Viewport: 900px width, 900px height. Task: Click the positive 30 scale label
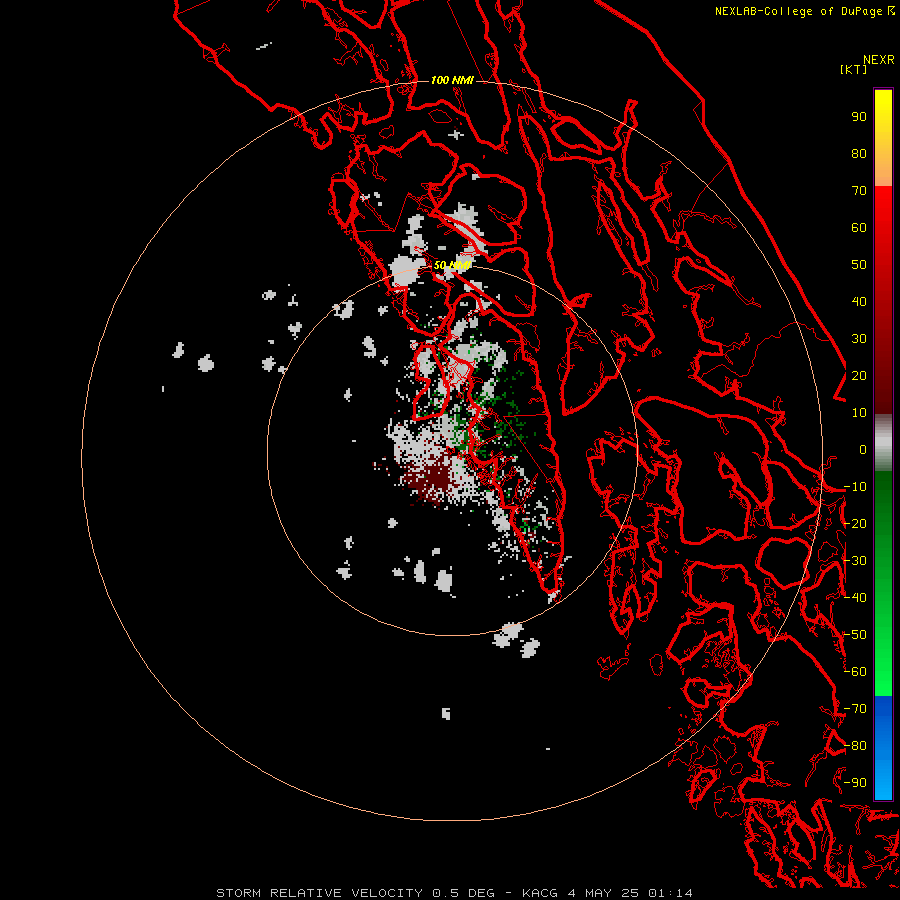859,339
